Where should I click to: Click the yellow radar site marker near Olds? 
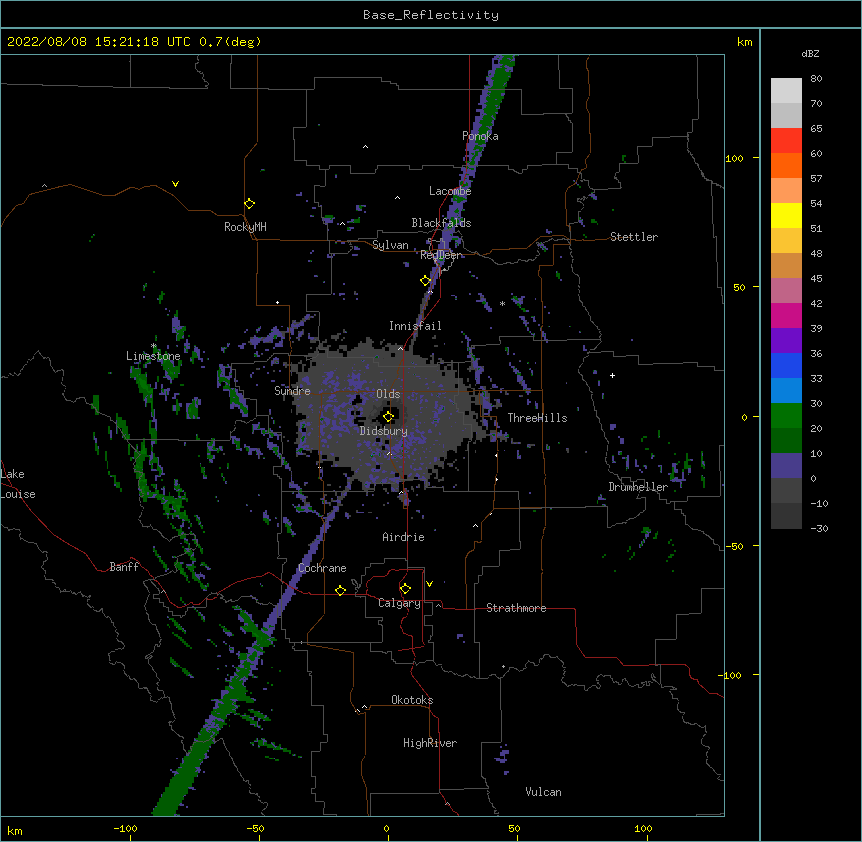388,416
